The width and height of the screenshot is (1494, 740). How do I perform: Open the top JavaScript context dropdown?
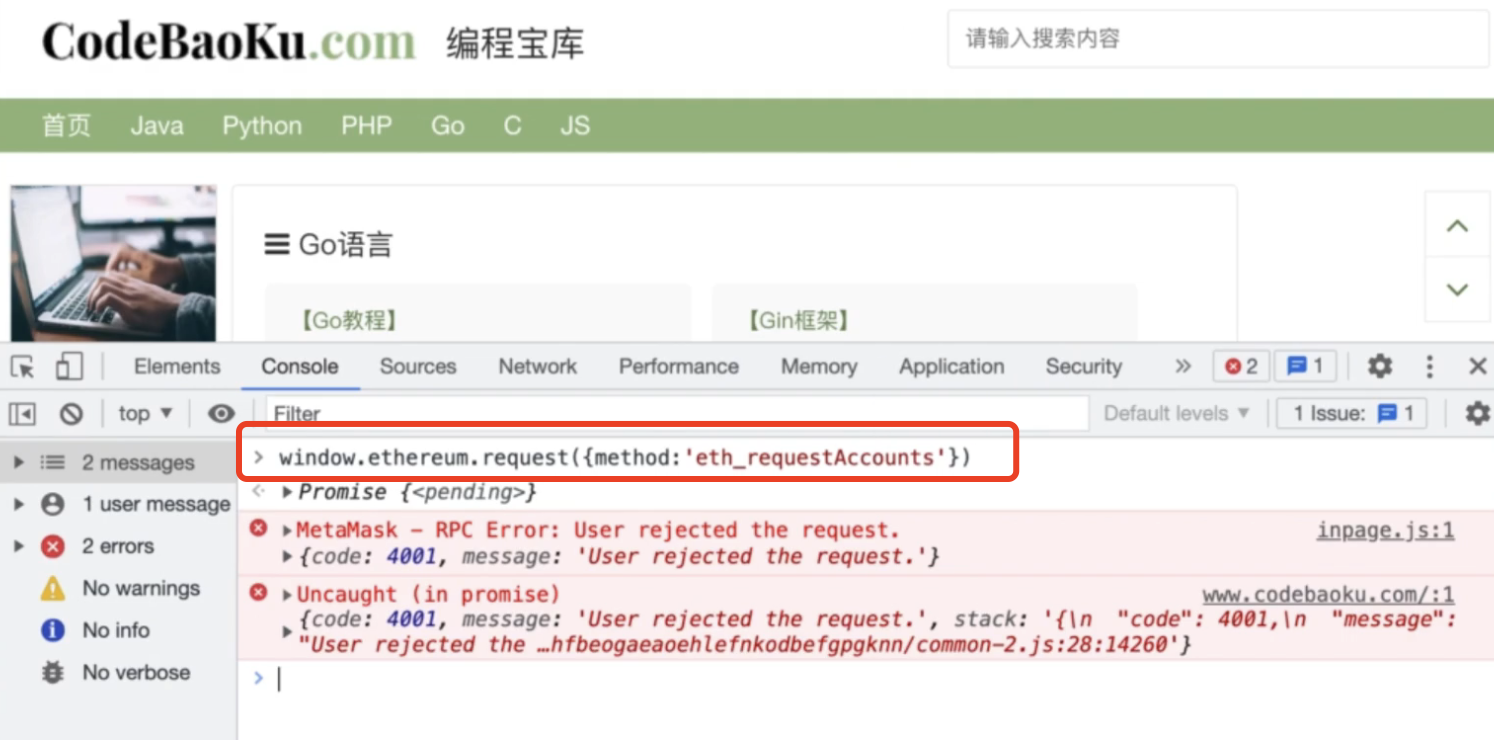pyautogui.click(x=145, y=413)
